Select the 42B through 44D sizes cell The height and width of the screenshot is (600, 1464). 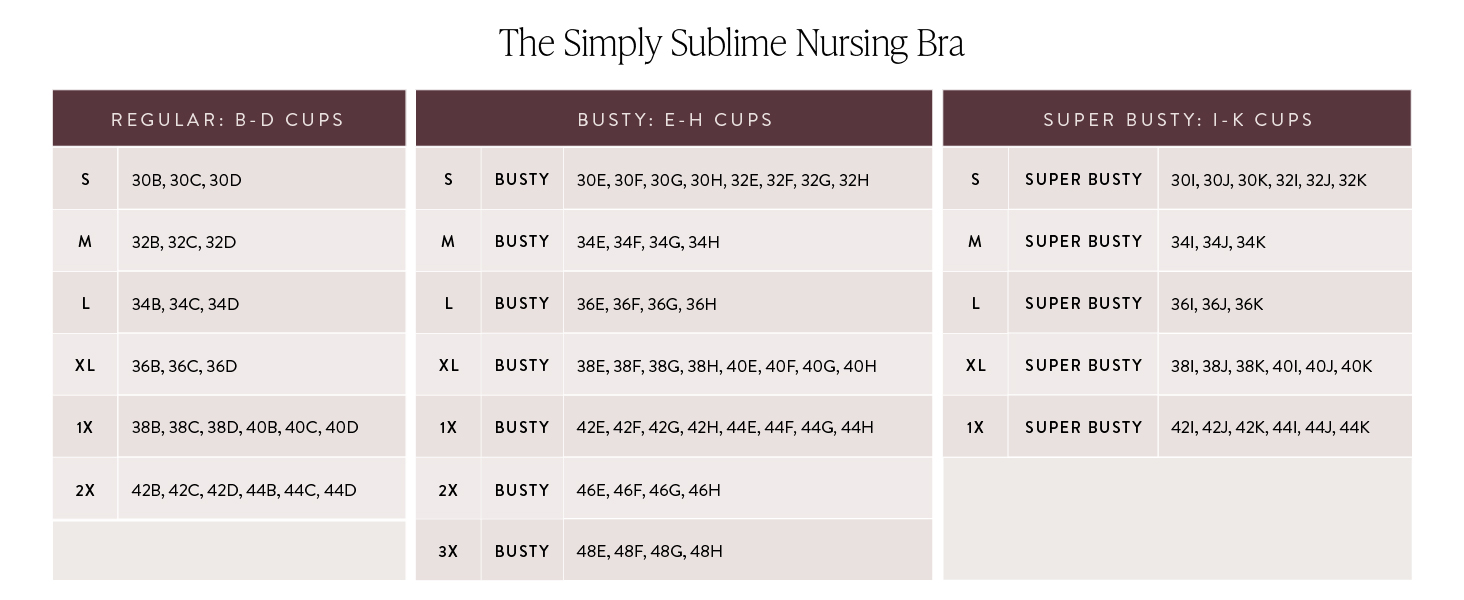(244, 491)
